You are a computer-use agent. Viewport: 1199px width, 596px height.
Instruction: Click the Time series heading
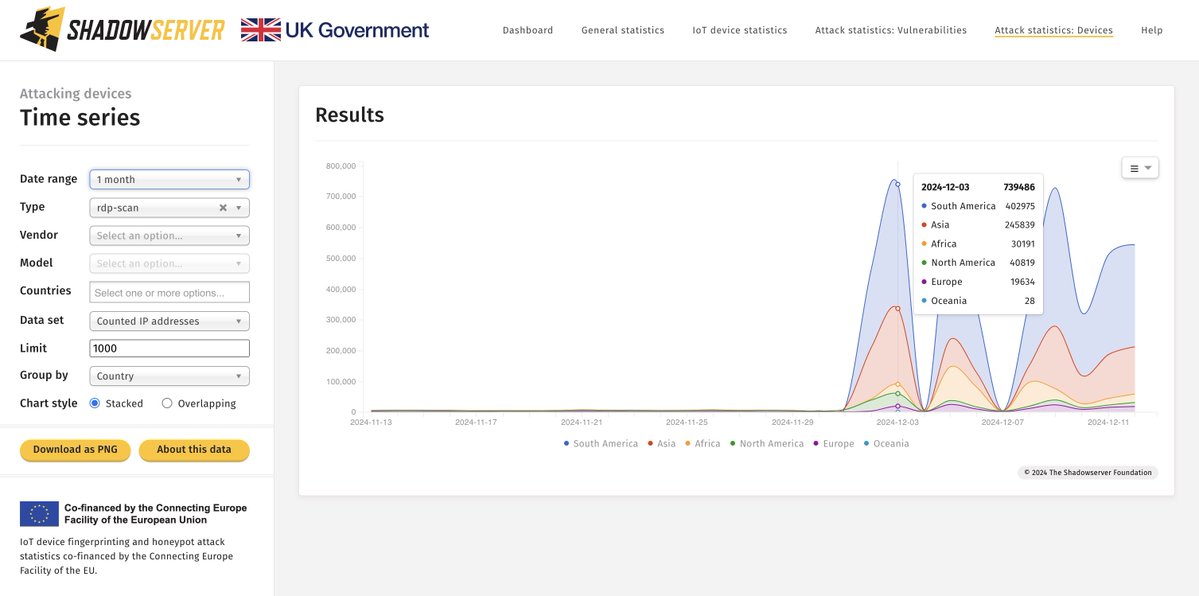tap(80, 118)
